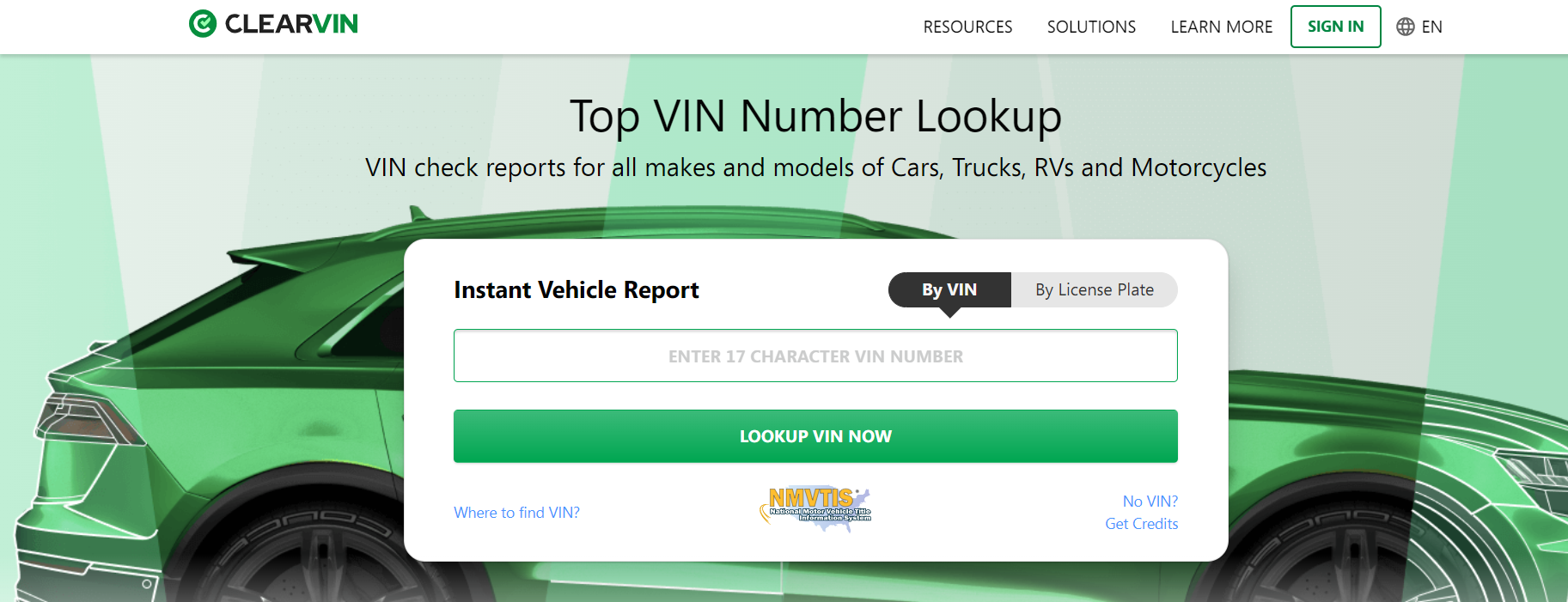Focus the 17 character VIN input field
This screenshot has height=602, width=1568.
(x=815, y=356)
